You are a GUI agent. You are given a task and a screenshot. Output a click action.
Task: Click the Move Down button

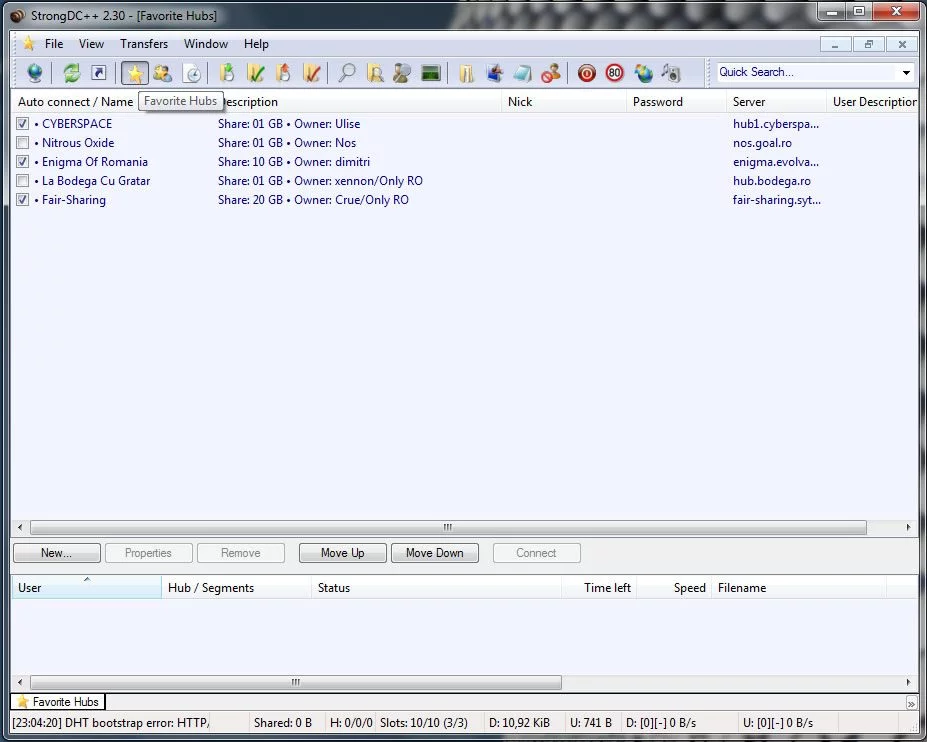(435, 553)
